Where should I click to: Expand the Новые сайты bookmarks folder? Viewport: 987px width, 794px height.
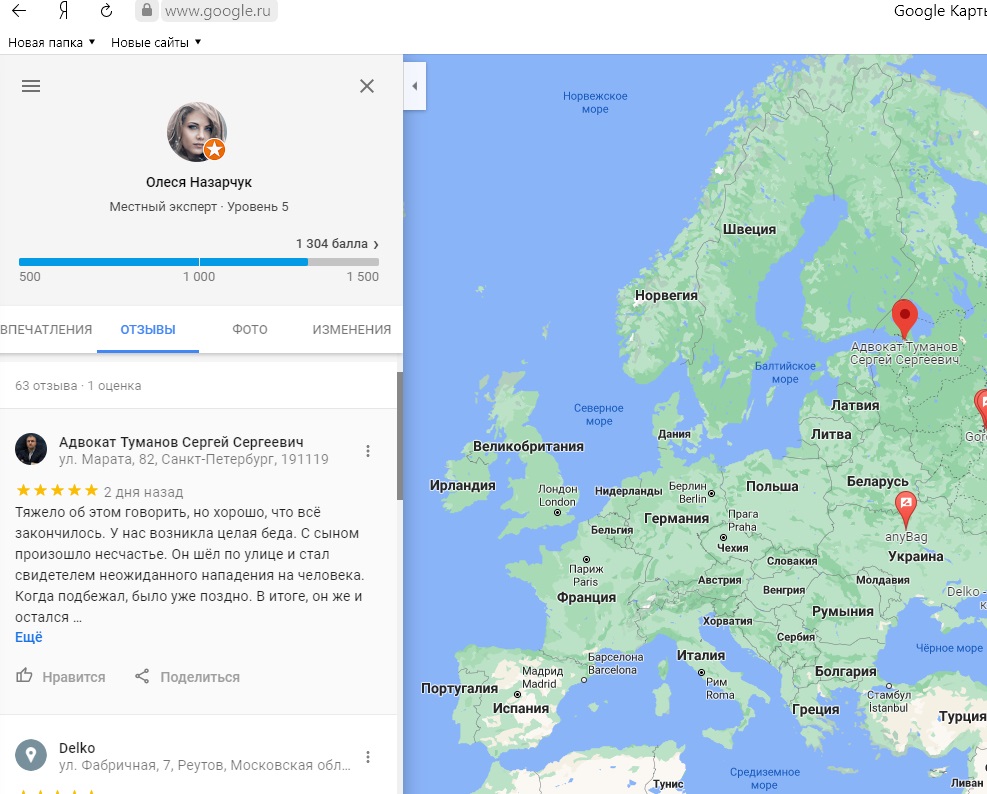tap(156, 42)
